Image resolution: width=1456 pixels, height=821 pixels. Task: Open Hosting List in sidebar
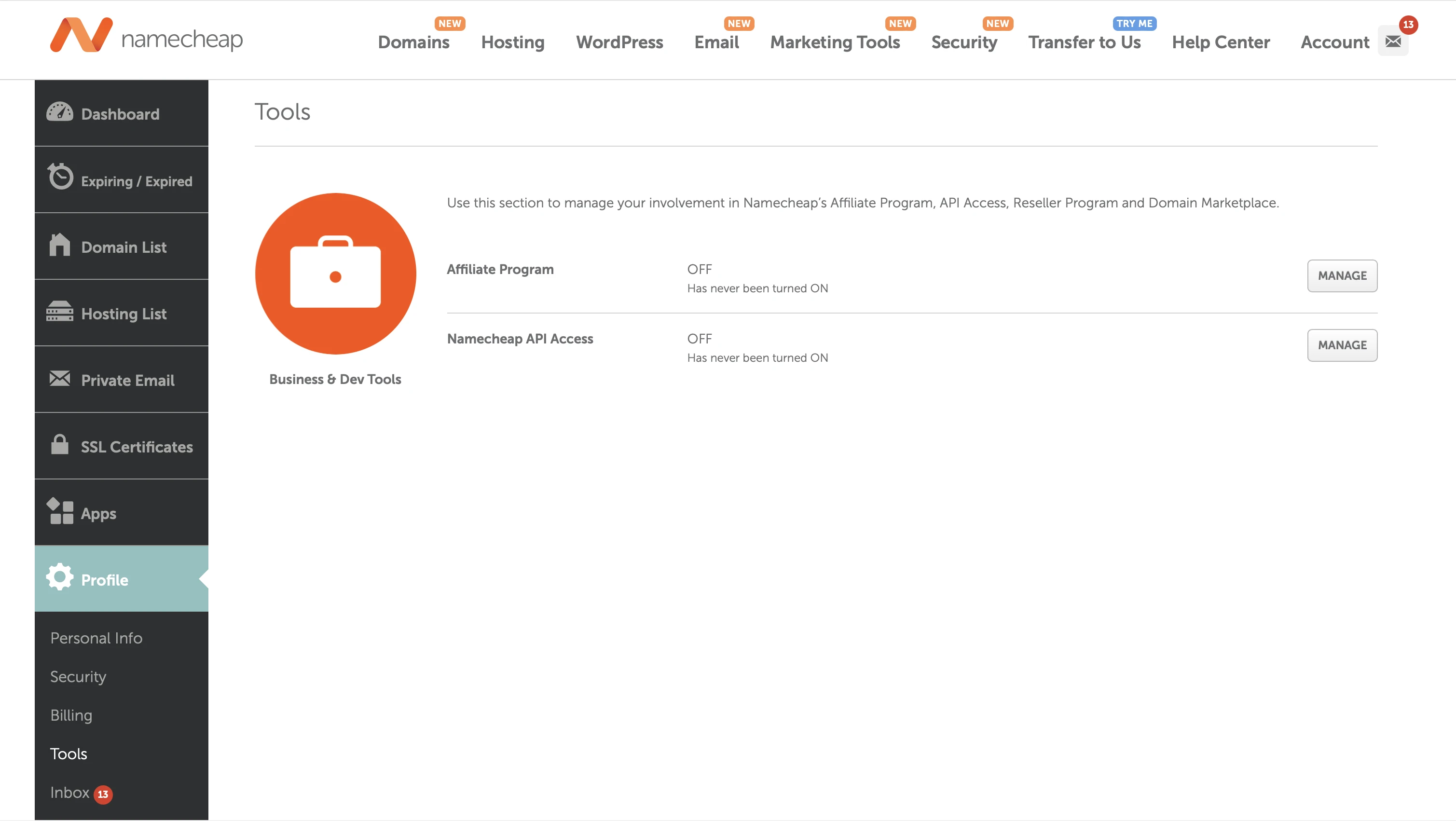(x=122, y=313)
